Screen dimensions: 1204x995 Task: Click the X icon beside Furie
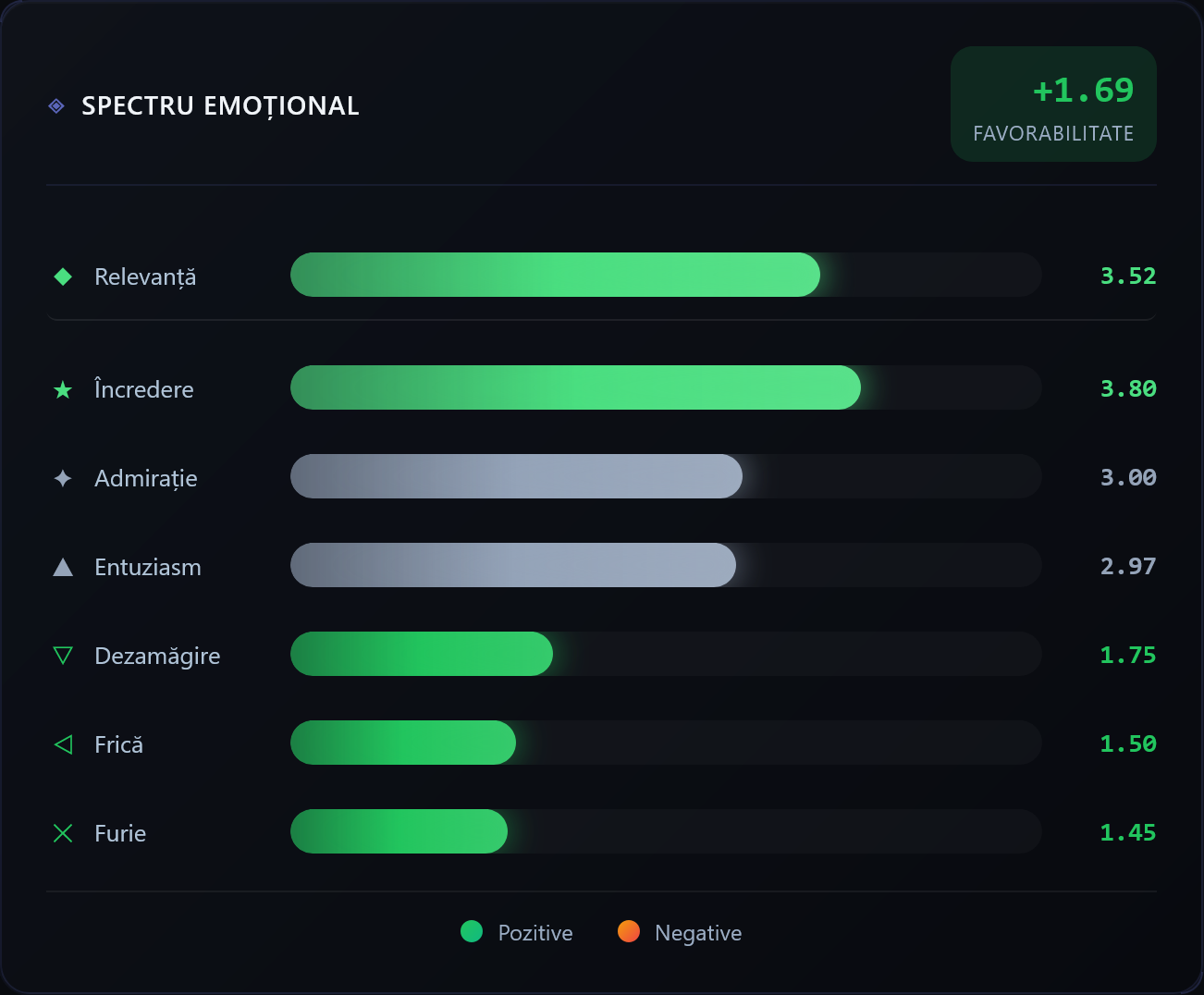click(63, 833)
